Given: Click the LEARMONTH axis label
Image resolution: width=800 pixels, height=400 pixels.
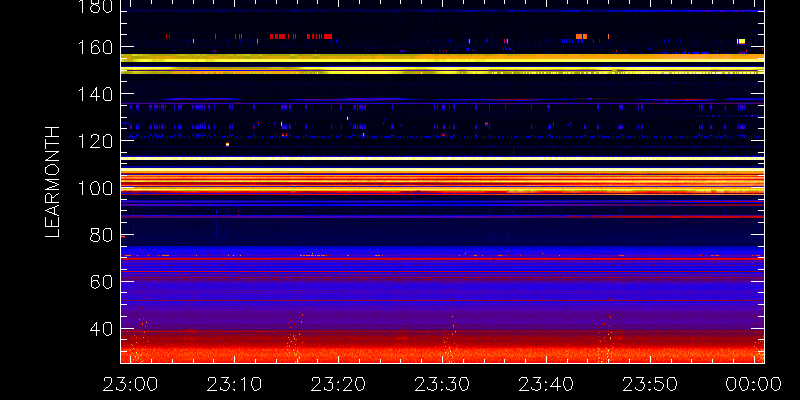Looking at the screenshot, I should pos(53,182).
